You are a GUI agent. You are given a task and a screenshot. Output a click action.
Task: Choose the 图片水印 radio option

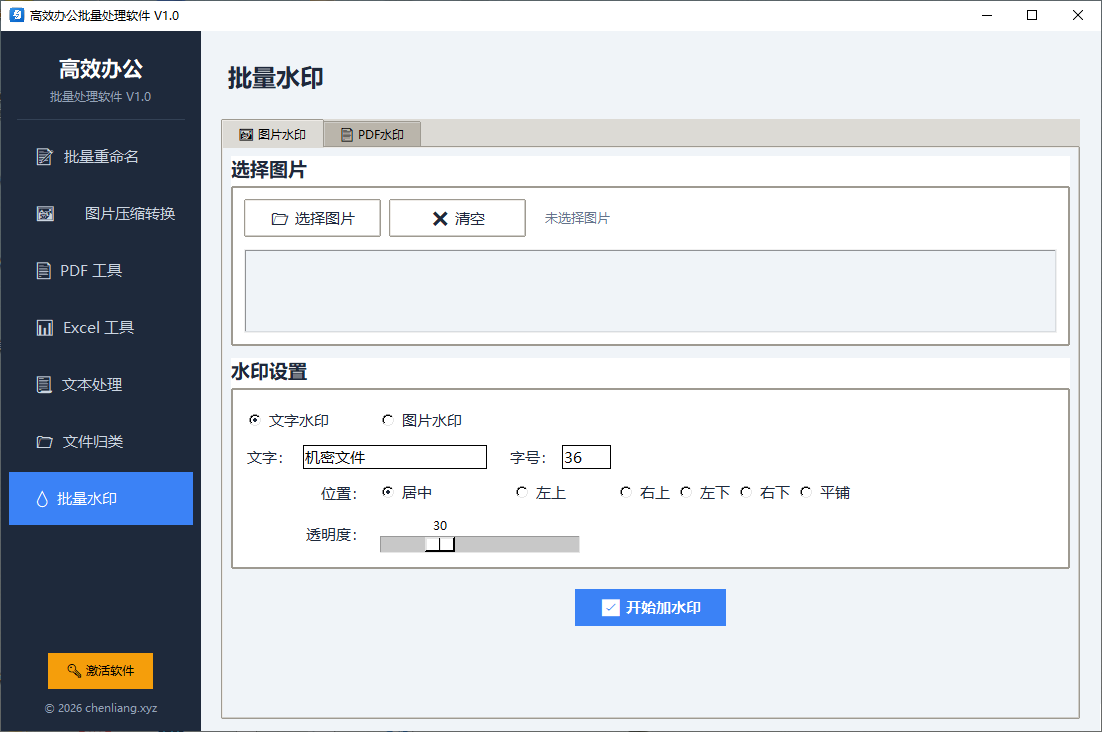(387, 419)
